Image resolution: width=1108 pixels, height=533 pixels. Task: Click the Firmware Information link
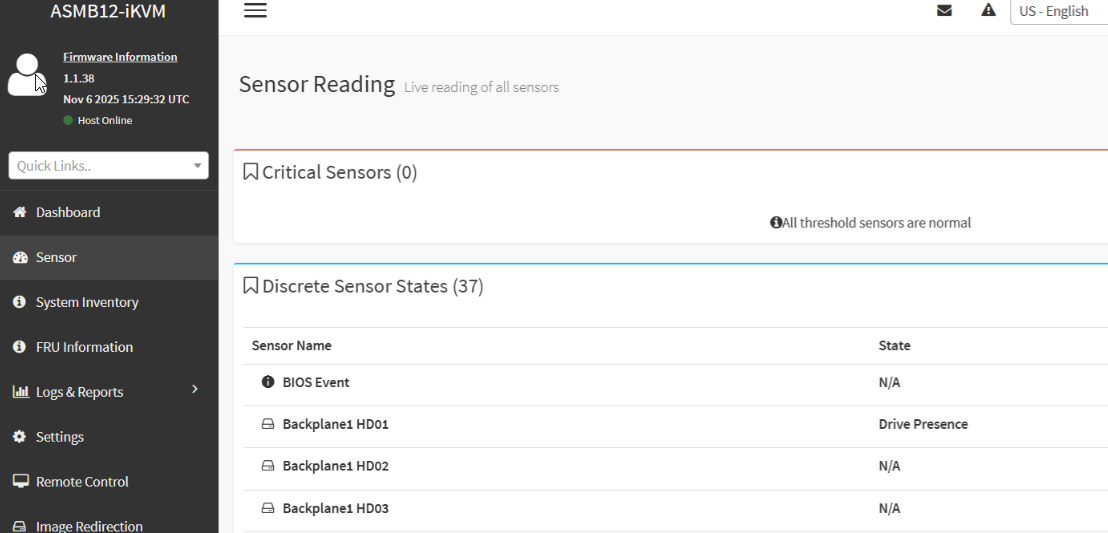120,57
